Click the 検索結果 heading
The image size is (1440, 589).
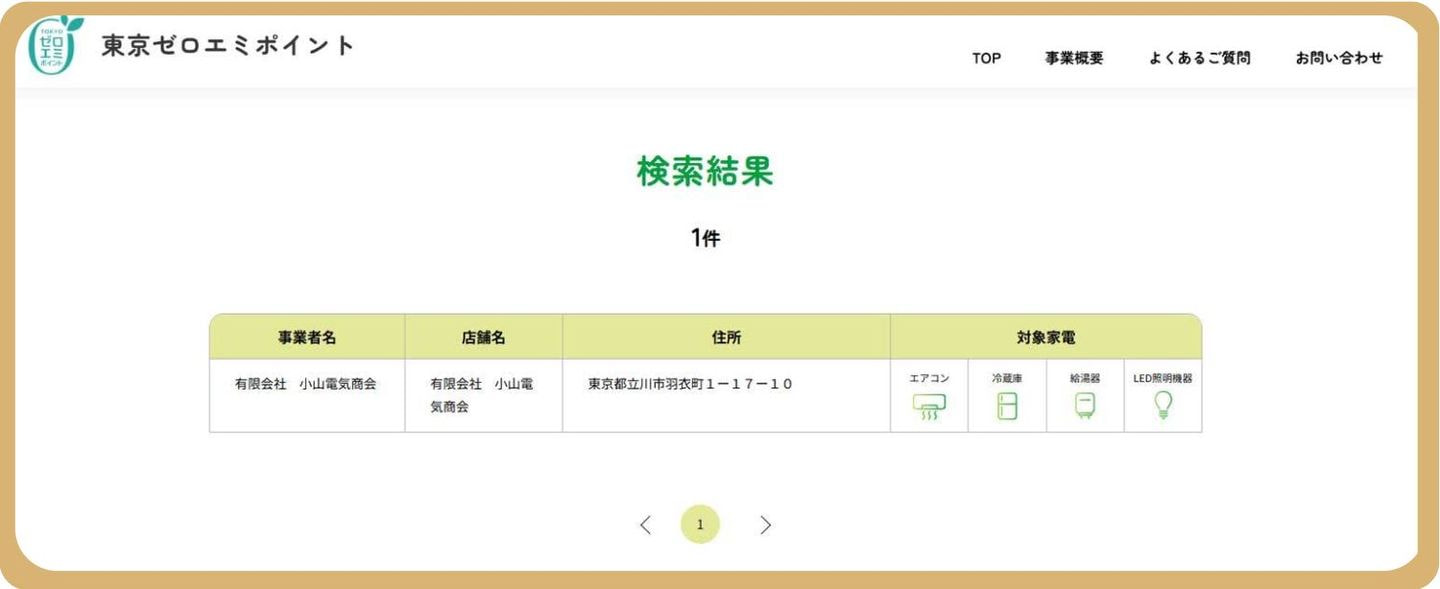705,171
